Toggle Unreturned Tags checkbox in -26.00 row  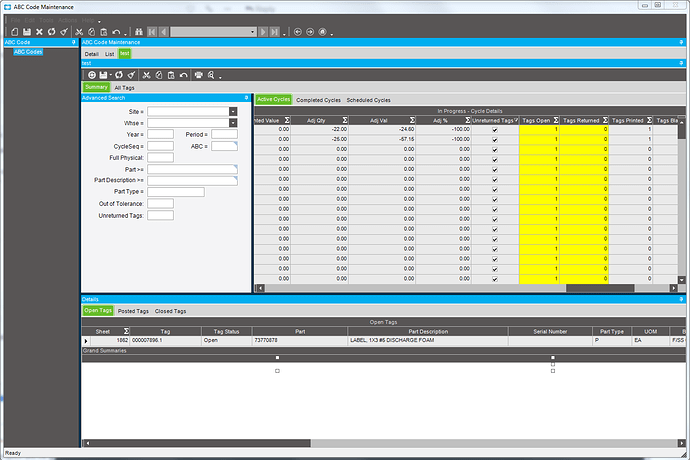tap(495, 140)
